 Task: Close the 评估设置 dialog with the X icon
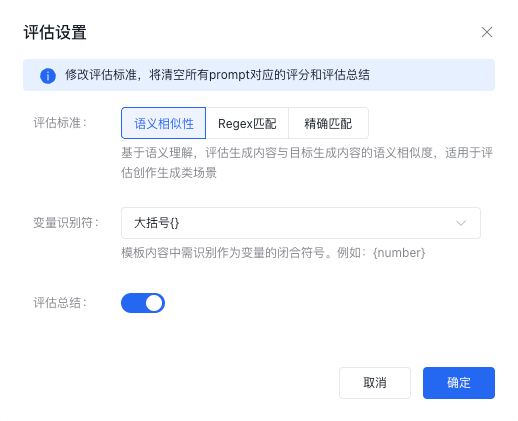487,32
